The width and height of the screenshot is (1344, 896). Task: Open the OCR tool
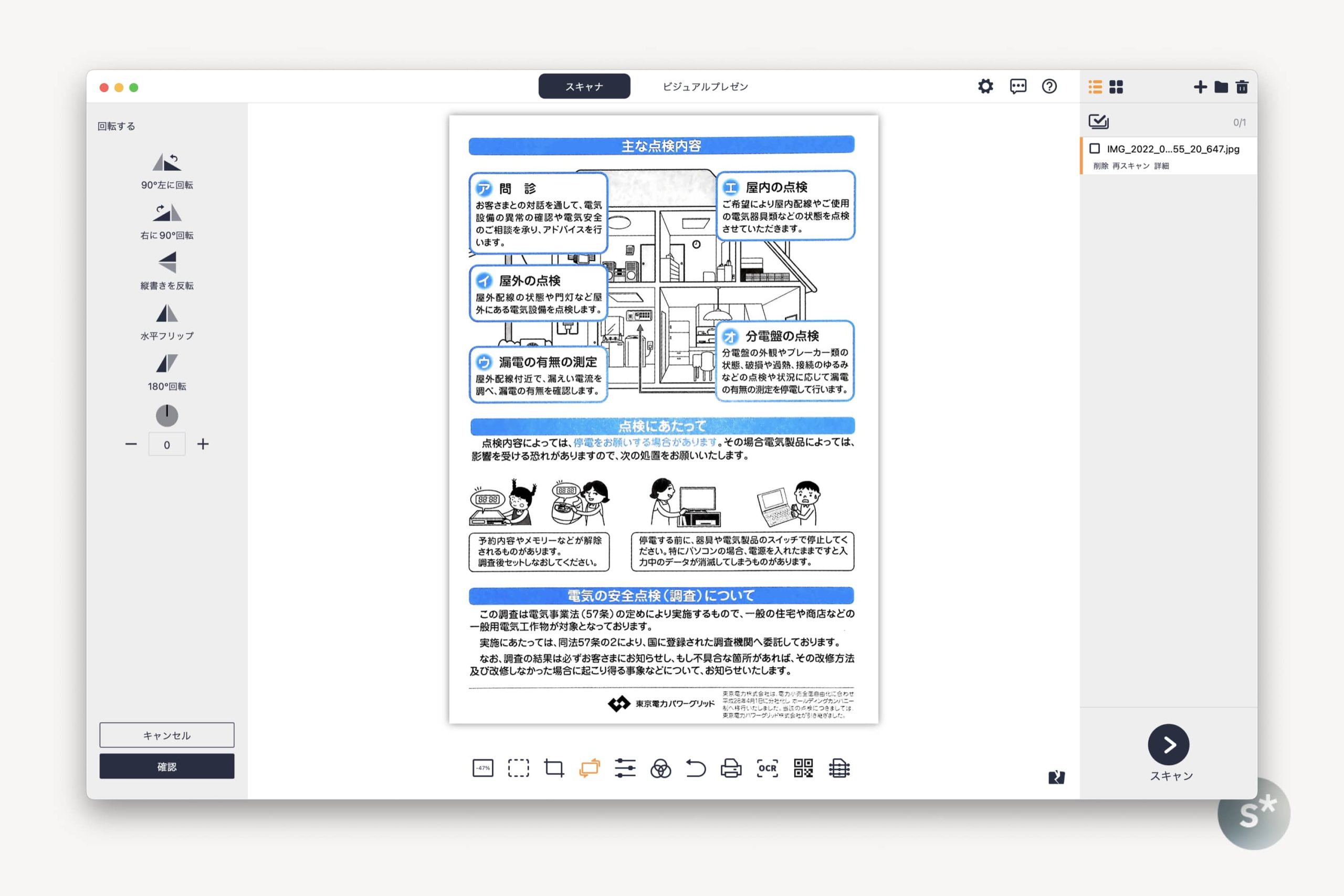point(767,768)
